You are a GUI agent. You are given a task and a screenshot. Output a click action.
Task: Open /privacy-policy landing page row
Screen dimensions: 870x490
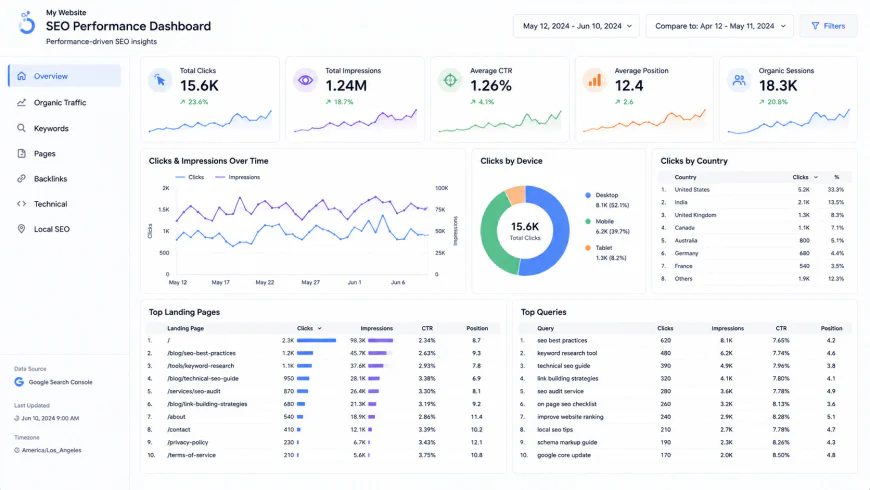point(323,442)
